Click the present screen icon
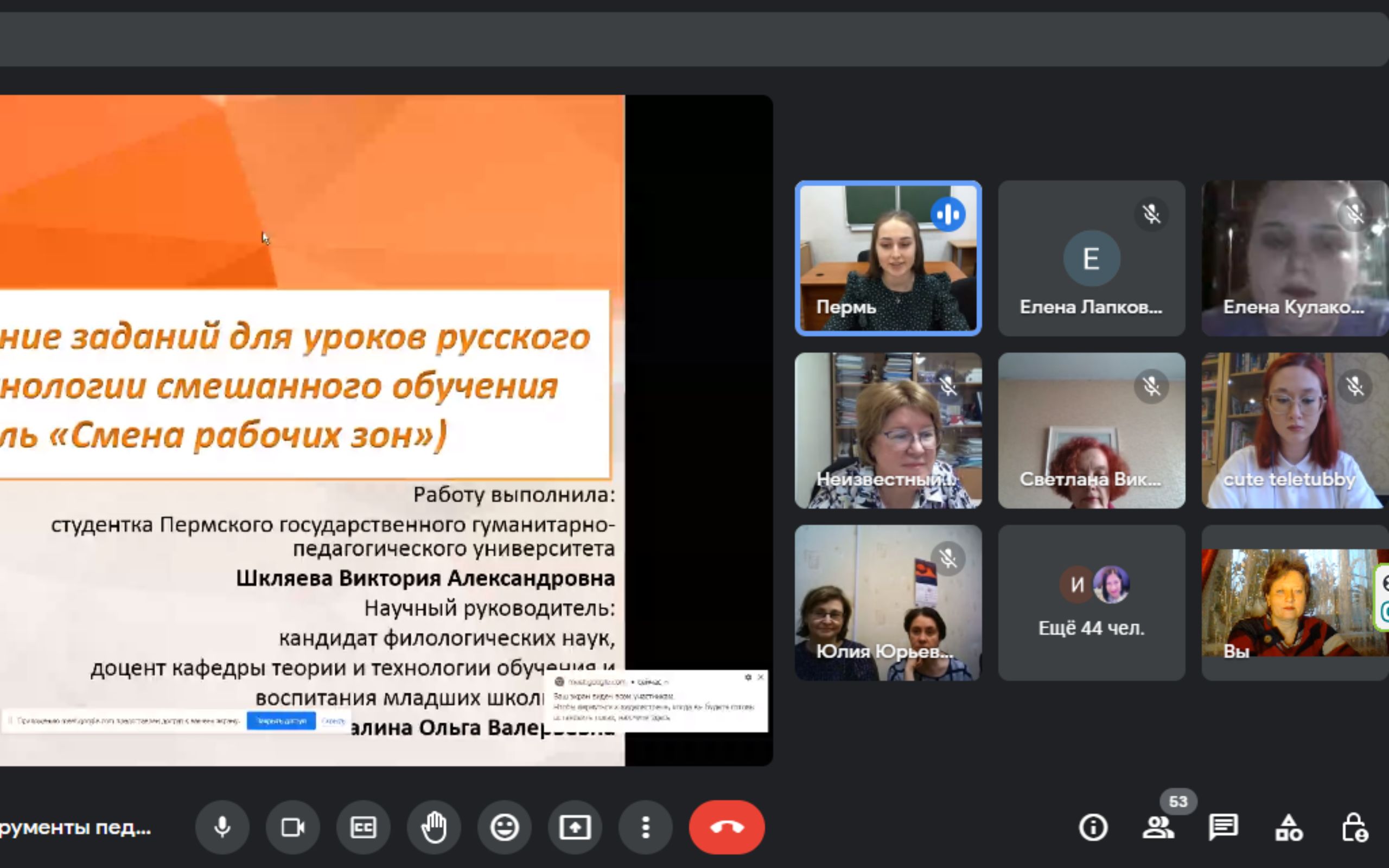 tap(575, 827)
